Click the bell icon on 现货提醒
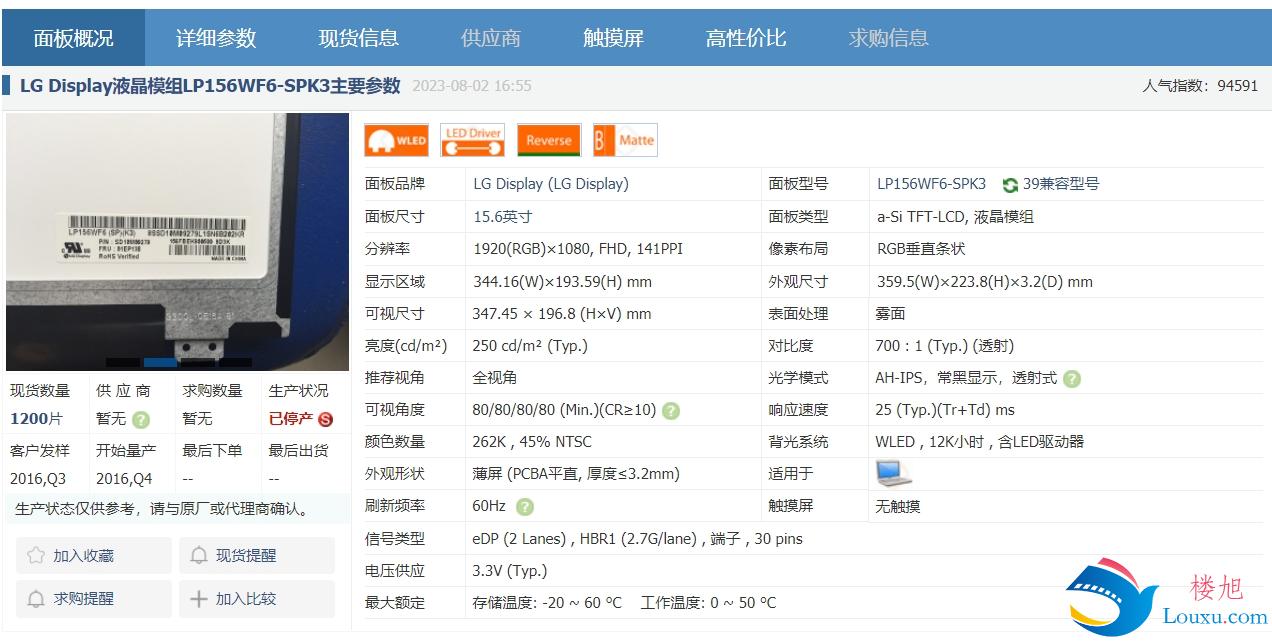1272x644 pixels. point(199,555)
